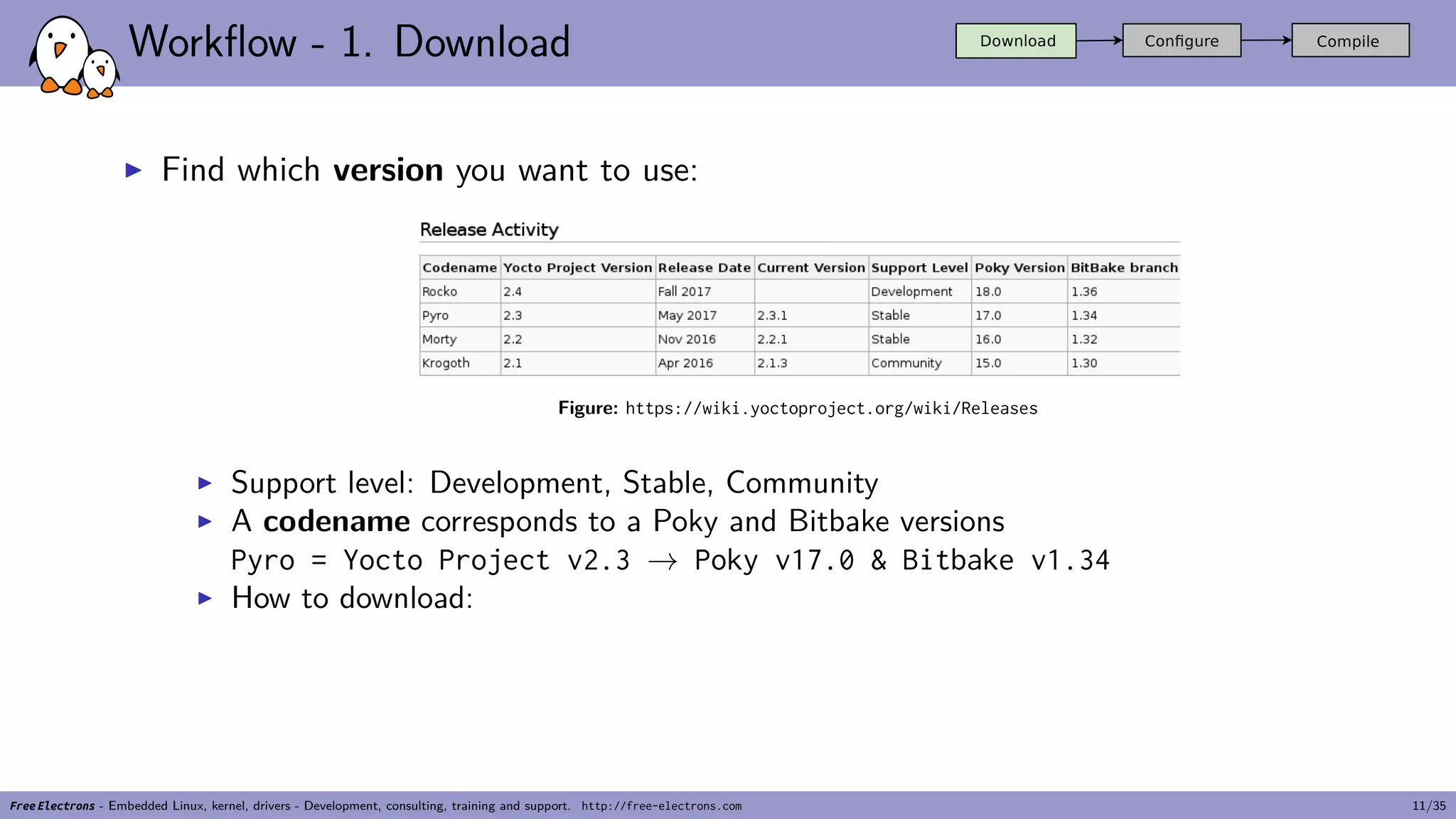This screenshot has width=1456, height=819.
Task: Click the 1.36 BitBake branch cell
Action: [1124, 291]
